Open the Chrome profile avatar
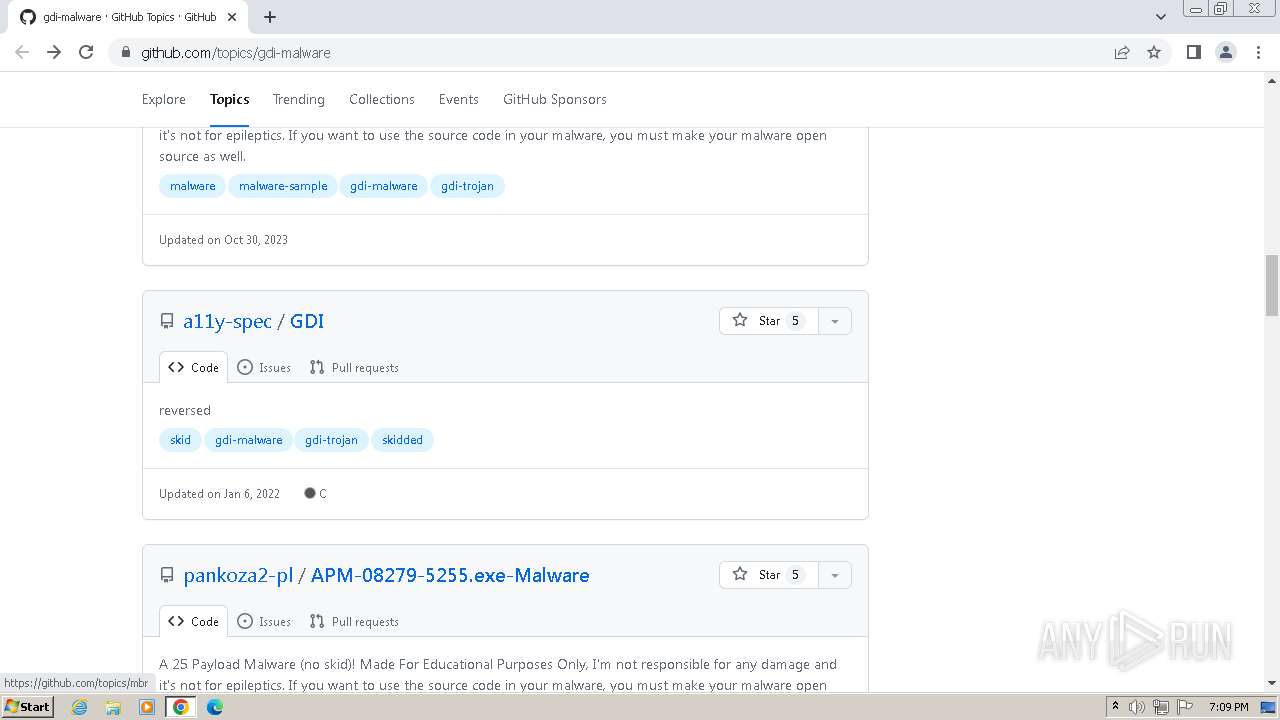Screen dimensions: 1280x720 [x=1226, y=52]
